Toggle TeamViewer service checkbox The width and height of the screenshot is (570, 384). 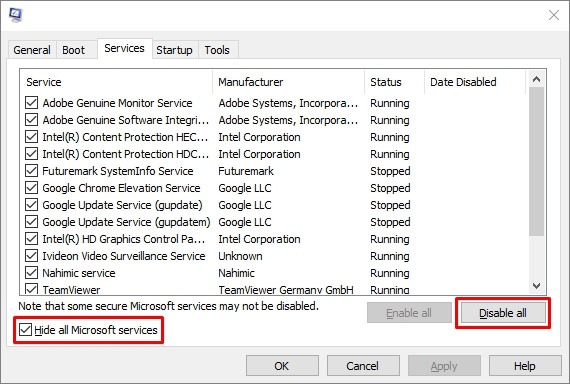pos(32,289)
